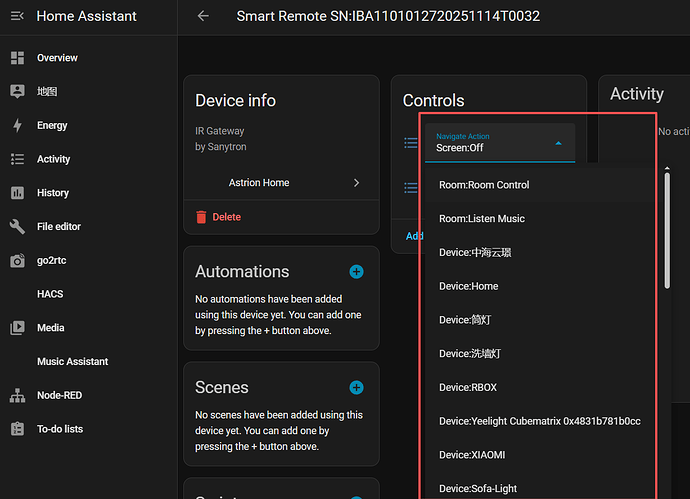
Task: Click the IR Gateway text
Action: (x=220, y=131)
